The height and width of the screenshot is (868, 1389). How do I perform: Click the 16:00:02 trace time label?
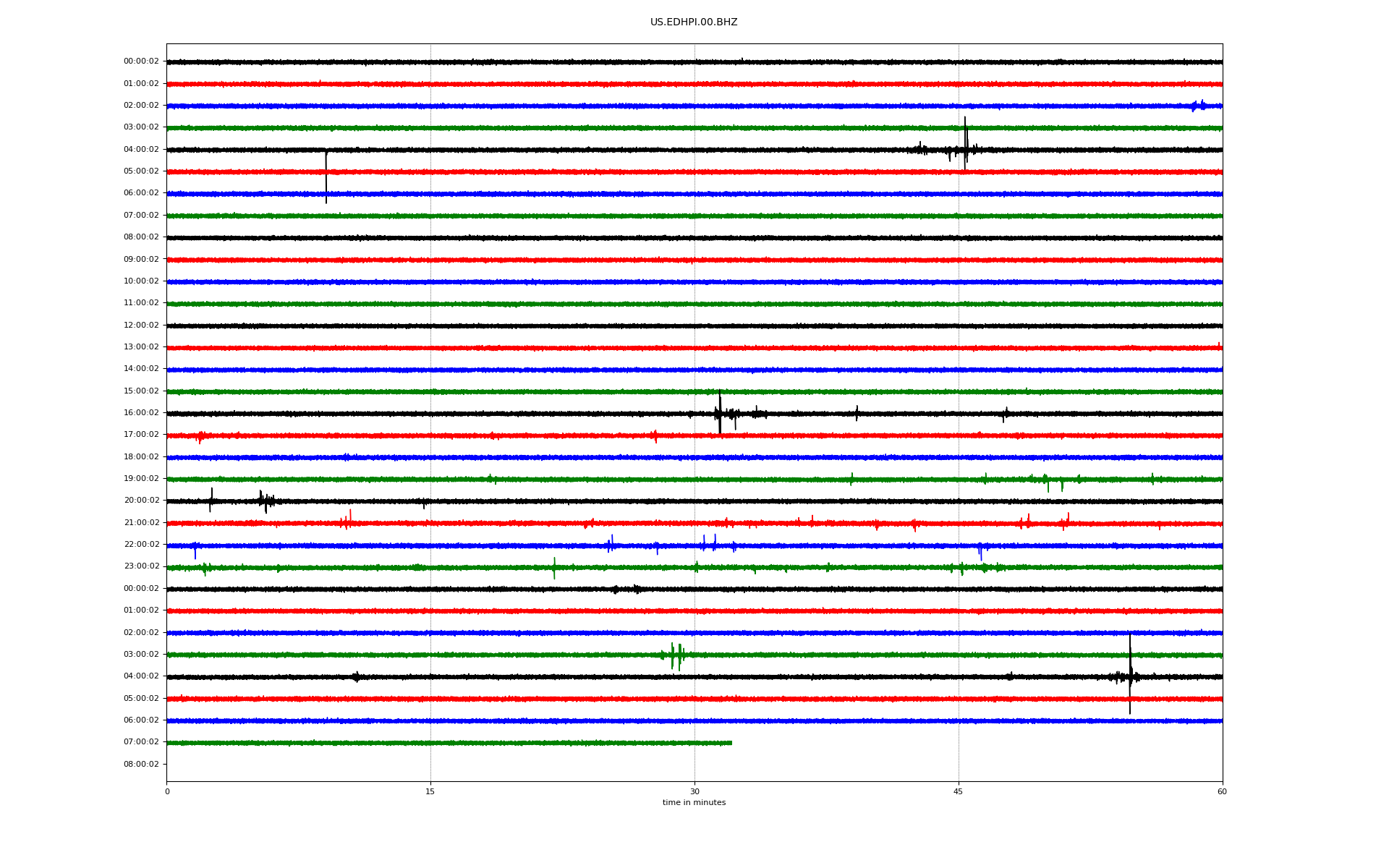click(141, 413)
